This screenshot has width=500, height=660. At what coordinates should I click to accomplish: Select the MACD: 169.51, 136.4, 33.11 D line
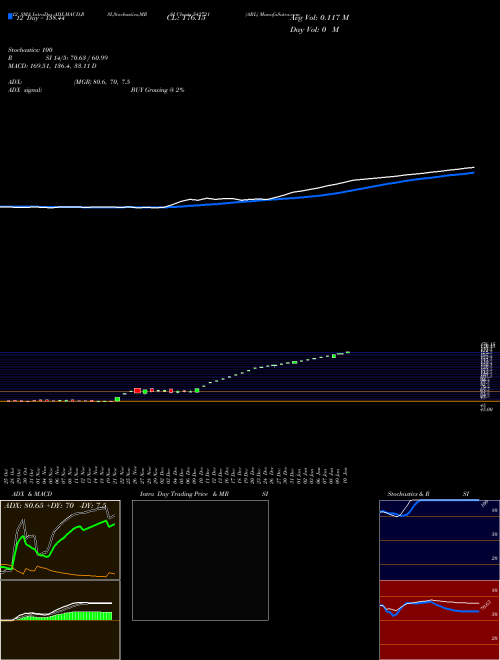pyautogui.click(x=52, y=66)
